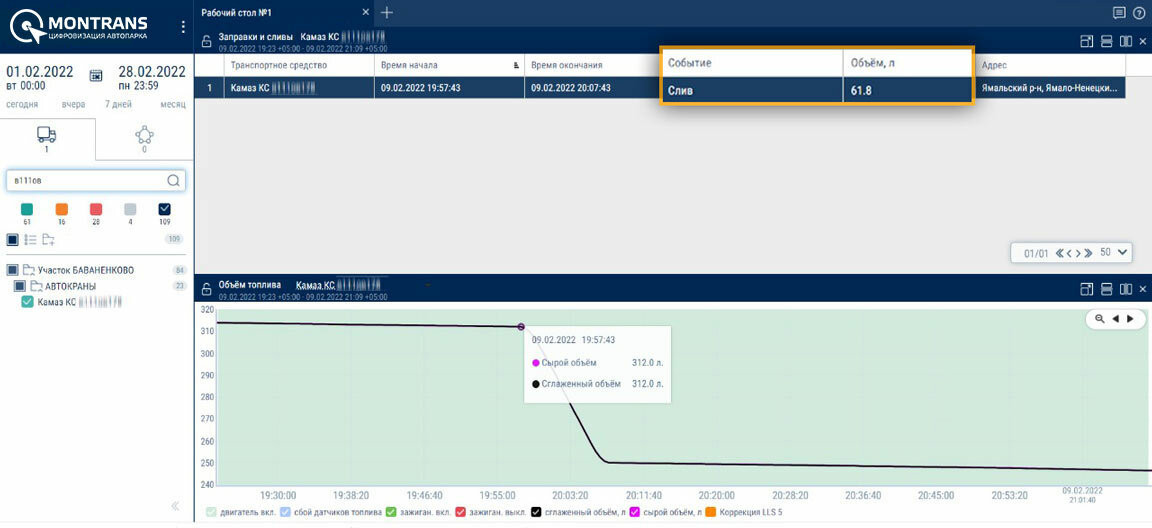Image resolution: width=1152 pixels, height=528 pixels.
Task: Open the three-dot menu beside MONTRANS logo
Action: pyautogui.click(x=183, y=27)
